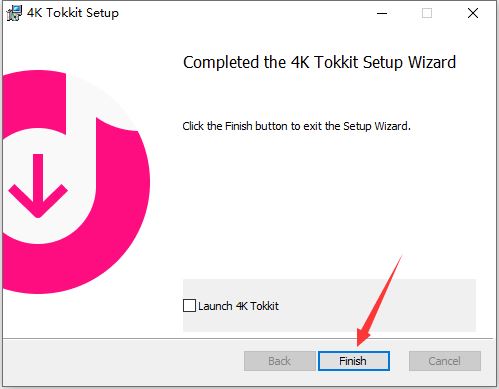Click the greyed-out Back button

[279, 361]
